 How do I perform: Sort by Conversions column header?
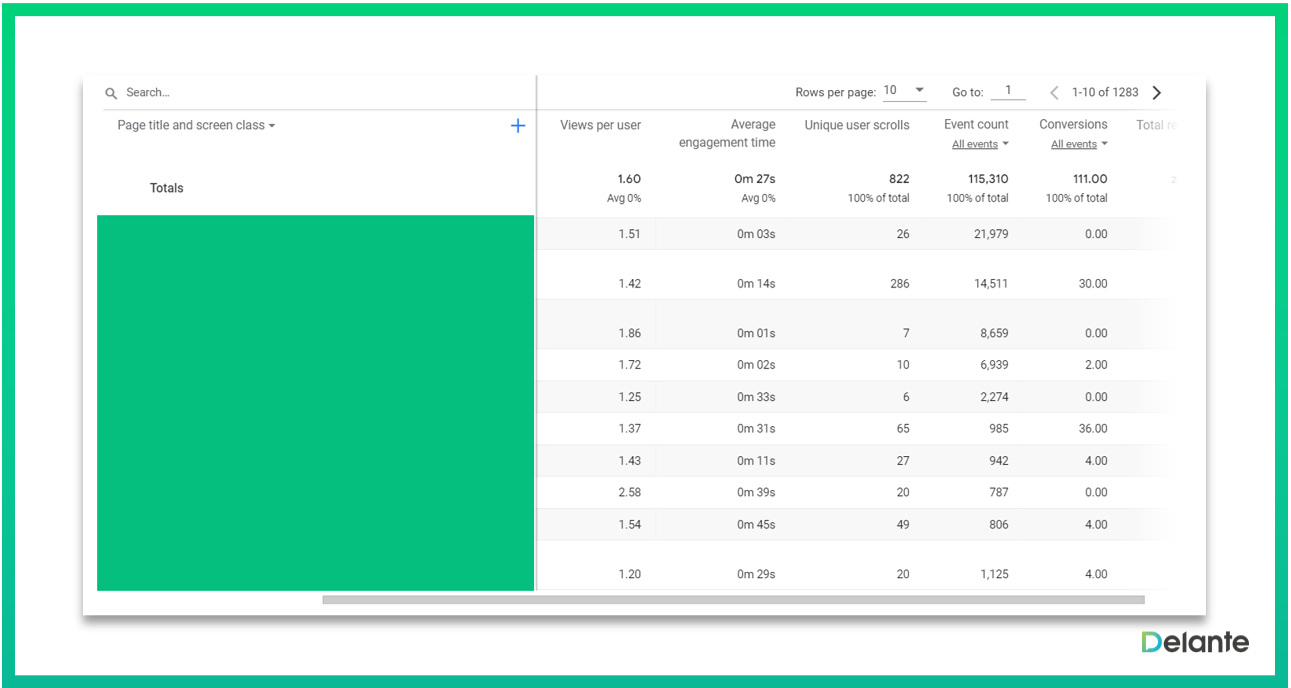[x=1073, y=125]
